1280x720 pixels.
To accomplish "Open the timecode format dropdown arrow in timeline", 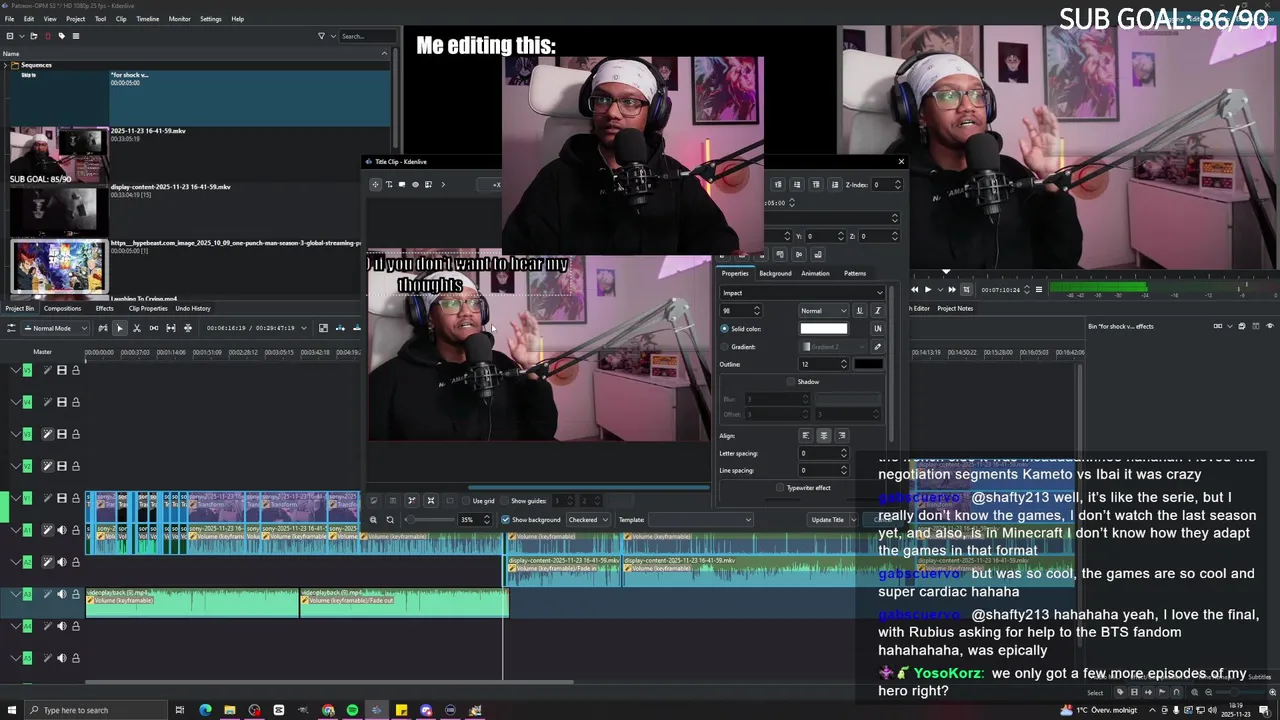I will tap(304, 328).
